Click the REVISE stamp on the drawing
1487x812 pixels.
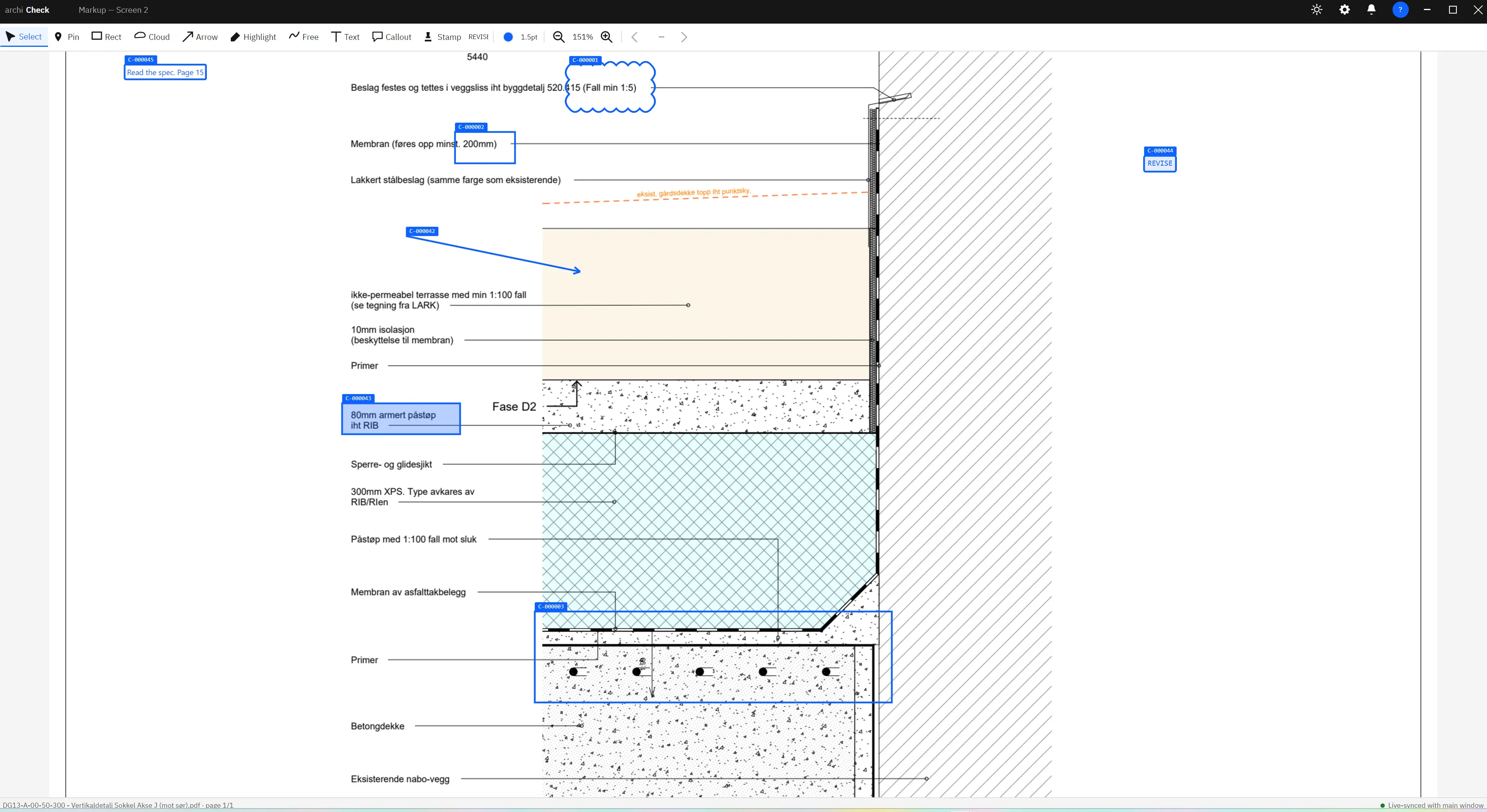(1160, 163)
